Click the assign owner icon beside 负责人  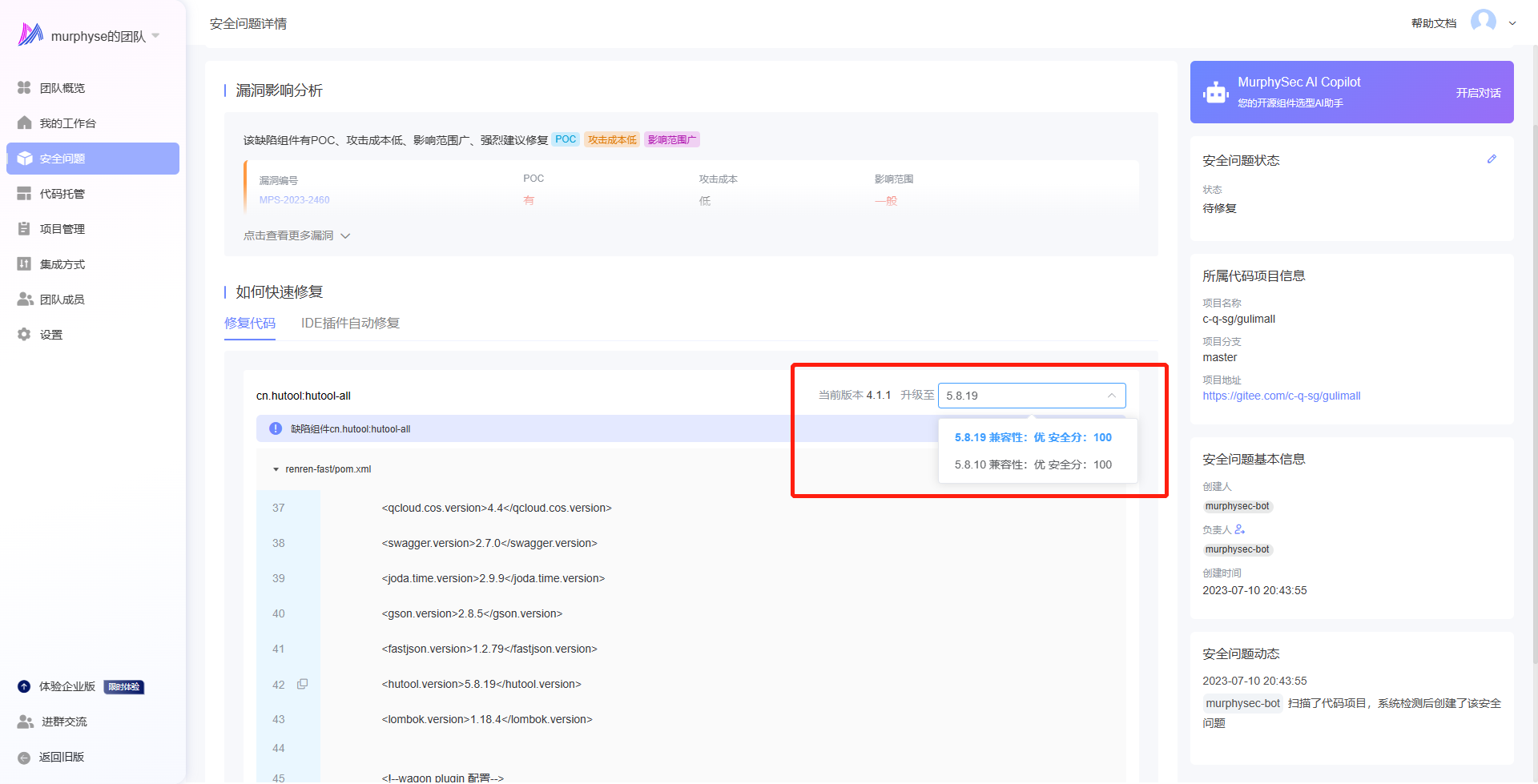[1240, 529]
